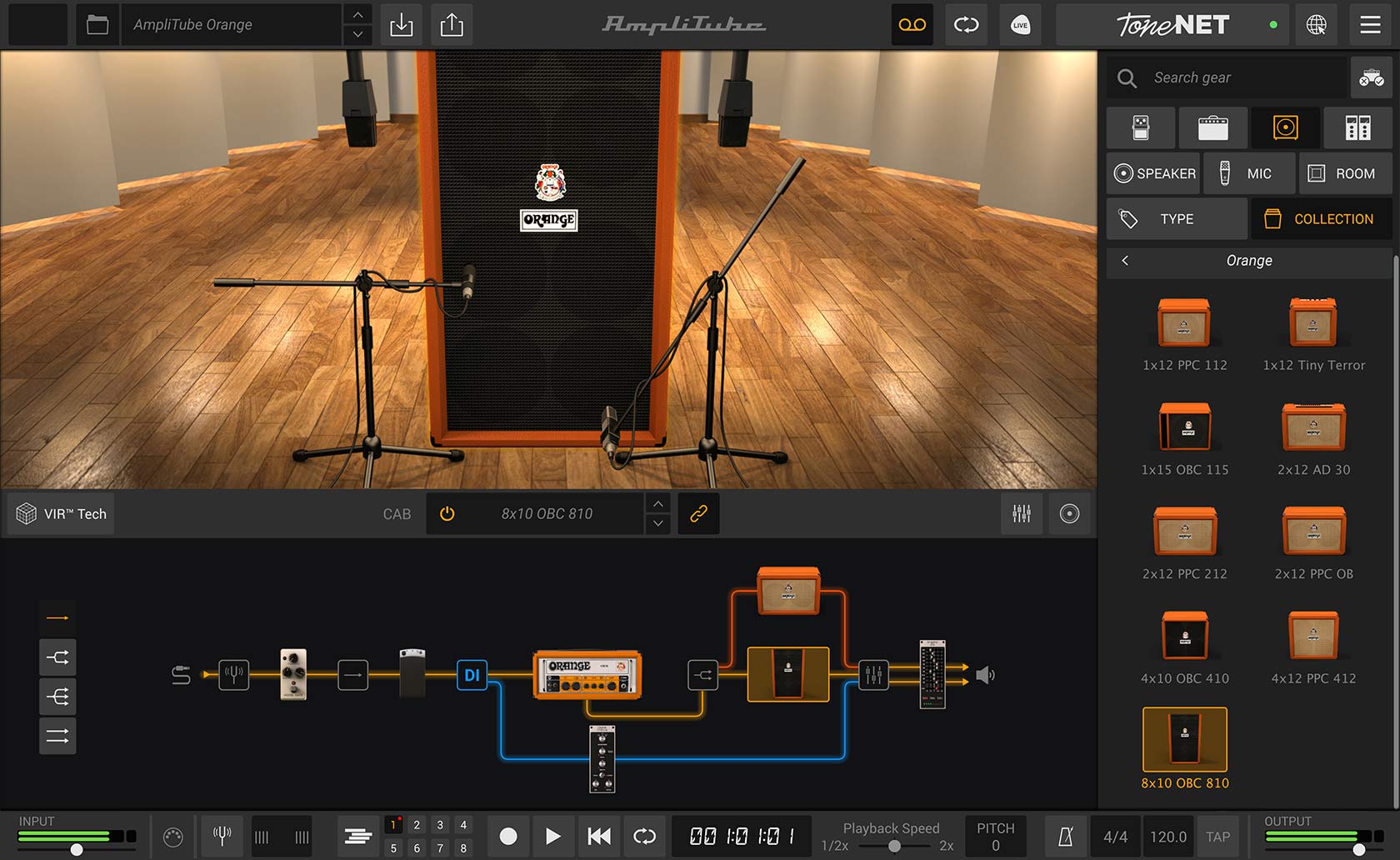Toggle Live mode pick icon
Viewport: 1400px width, 860px height.
pyautogui.click(x=1020, y=25)
